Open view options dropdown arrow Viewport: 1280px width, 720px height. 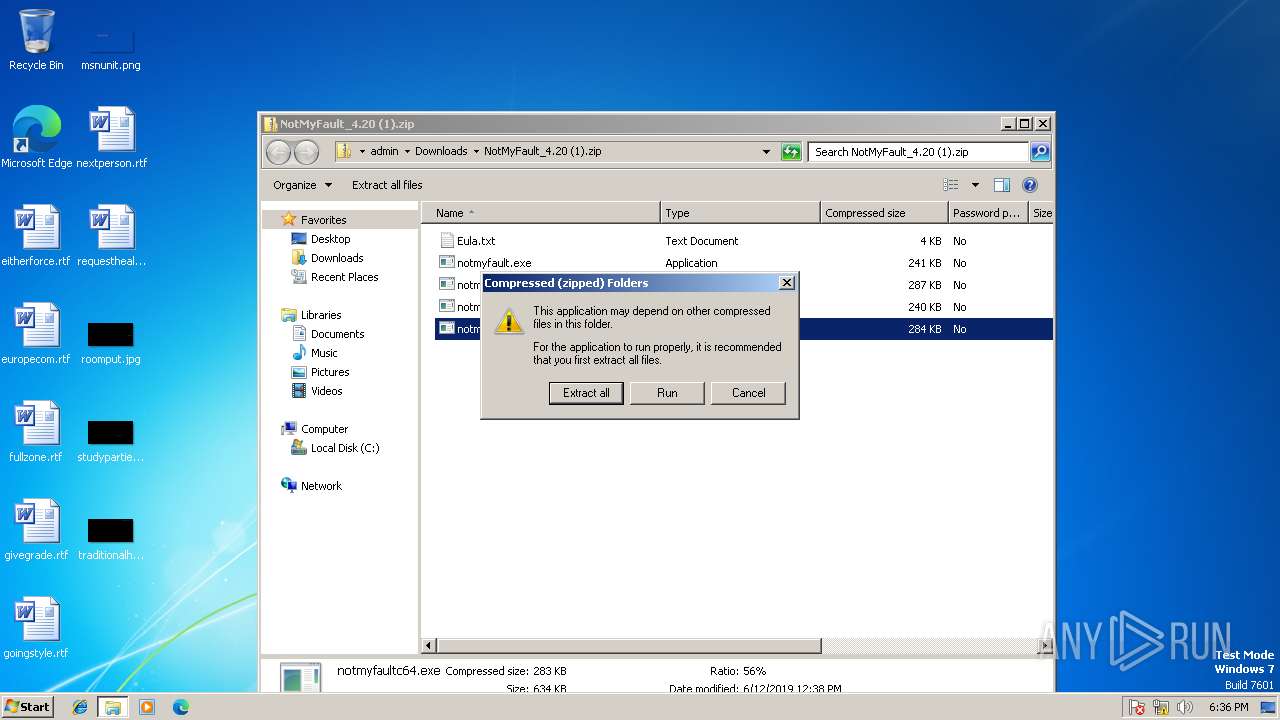pyautogui.click(x=975, y=185)
